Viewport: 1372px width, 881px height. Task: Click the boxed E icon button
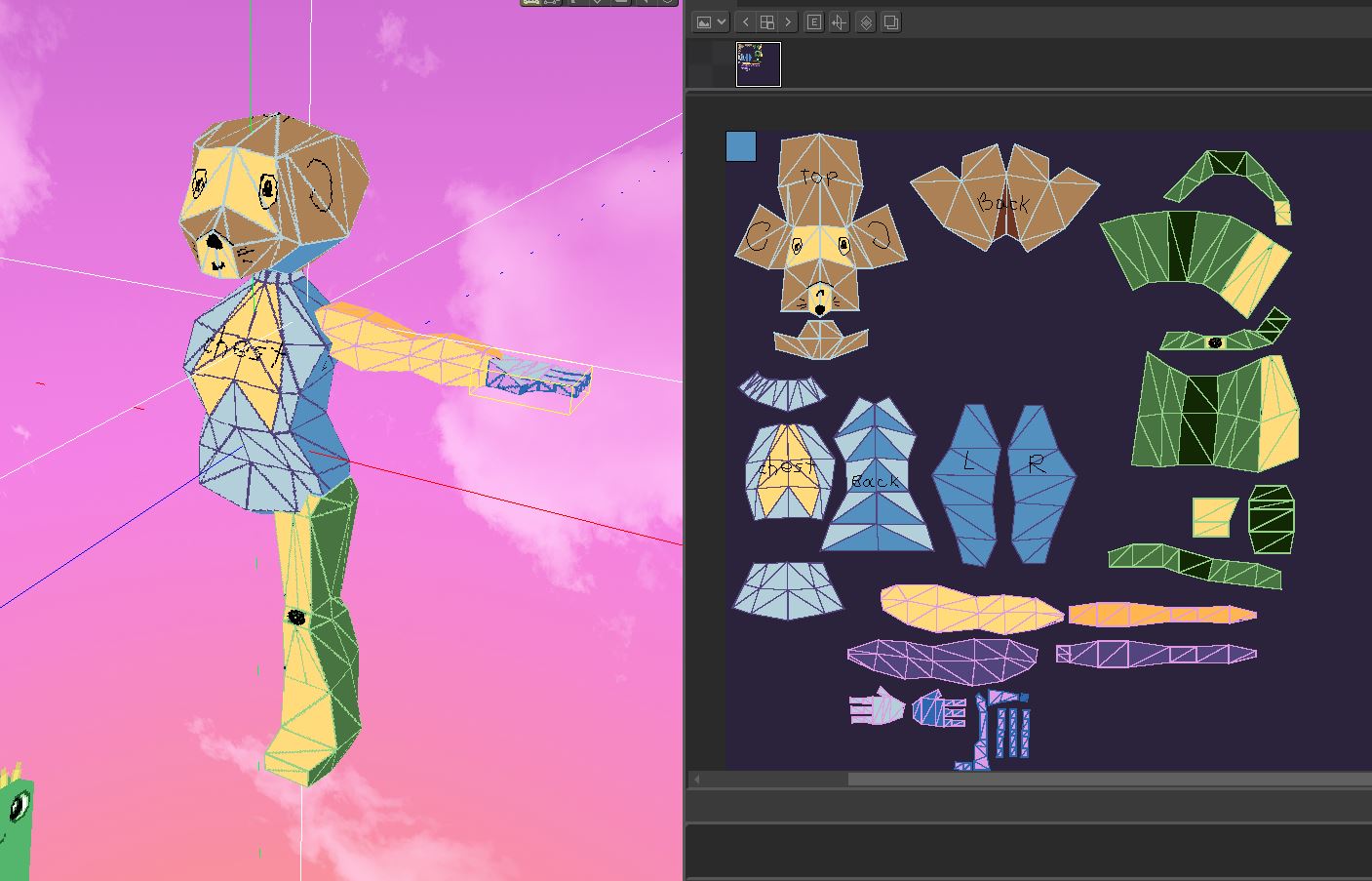813,22
